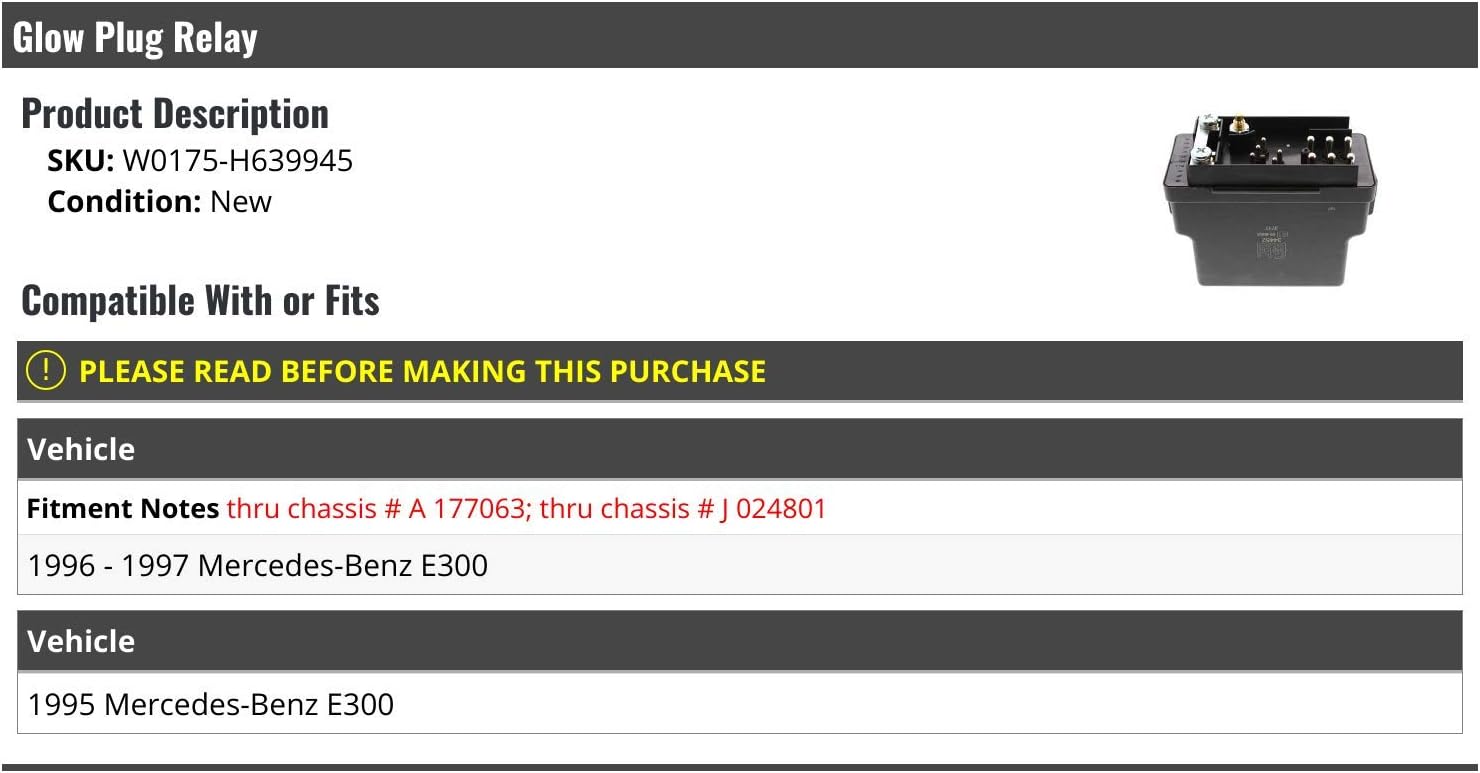The image size is (1480, 773).
Task: Click the yellow exclamation warning icon
Action: [46, 371]
